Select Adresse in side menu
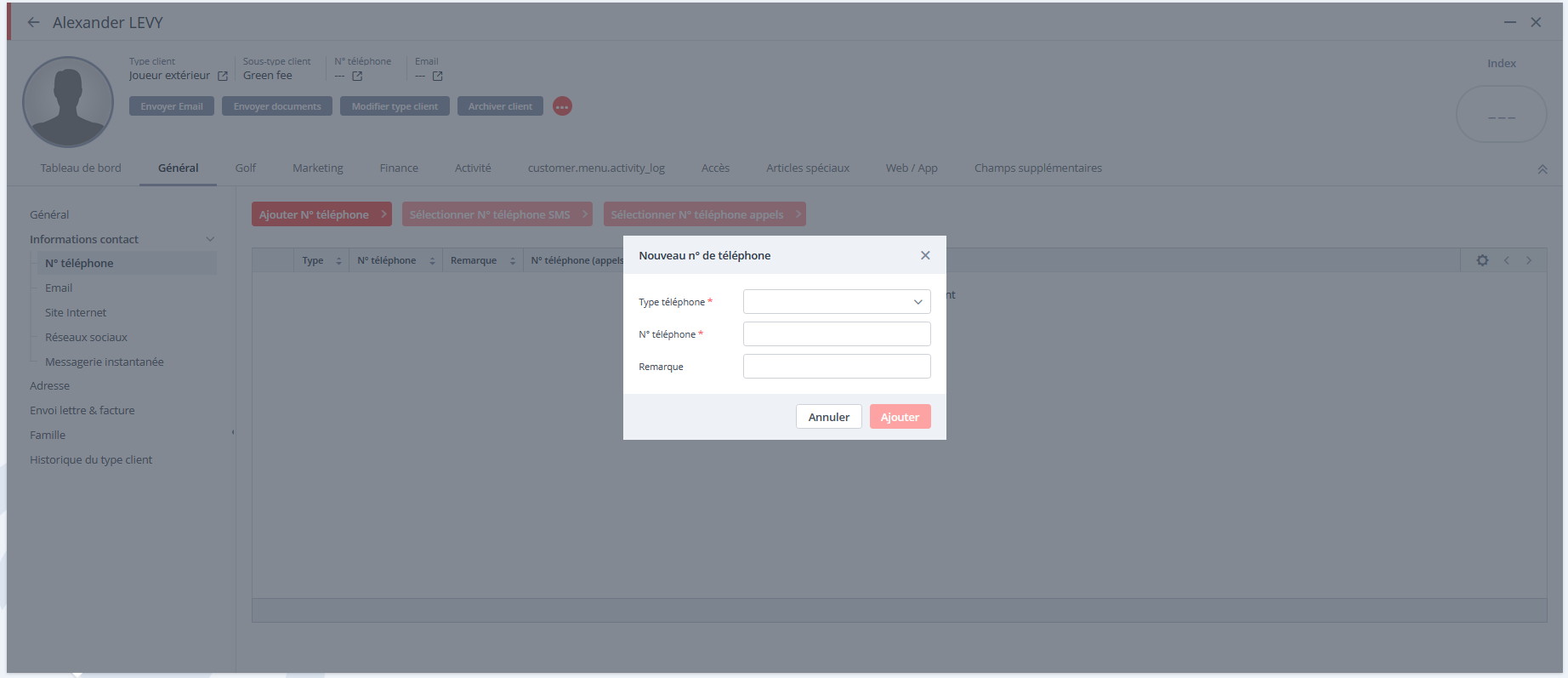Screen dimensions: 1568x678 coord(50,386)
